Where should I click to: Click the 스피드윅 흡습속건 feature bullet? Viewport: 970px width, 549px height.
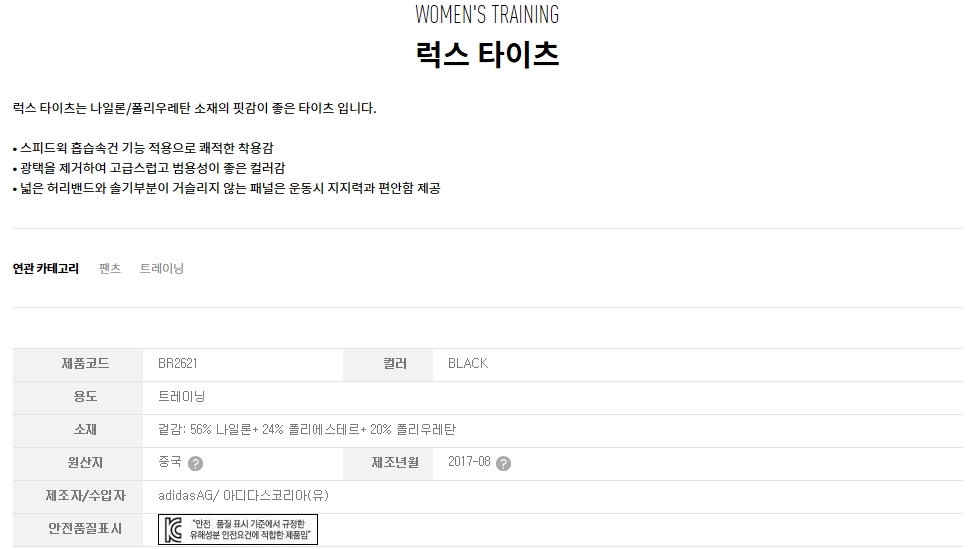(143, 148)
